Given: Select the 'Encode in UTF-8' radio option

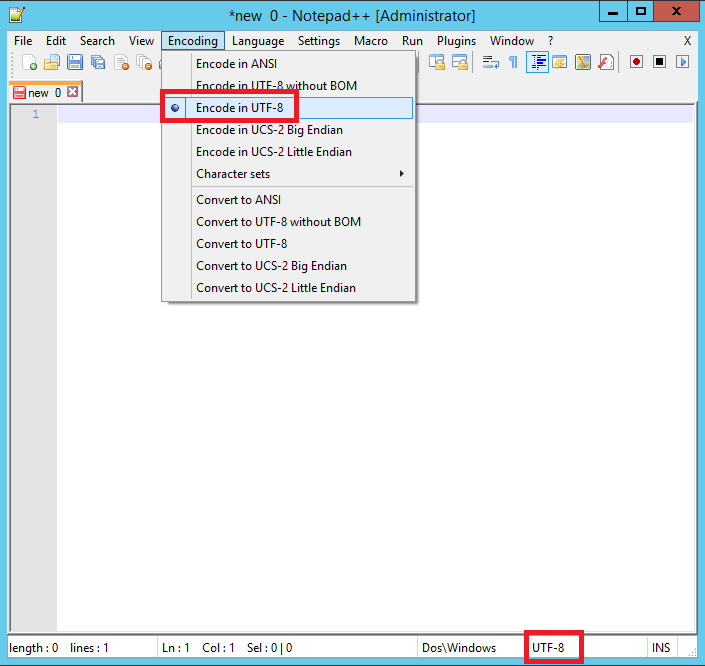Looking at the screenshot, I should coord(287,108).
